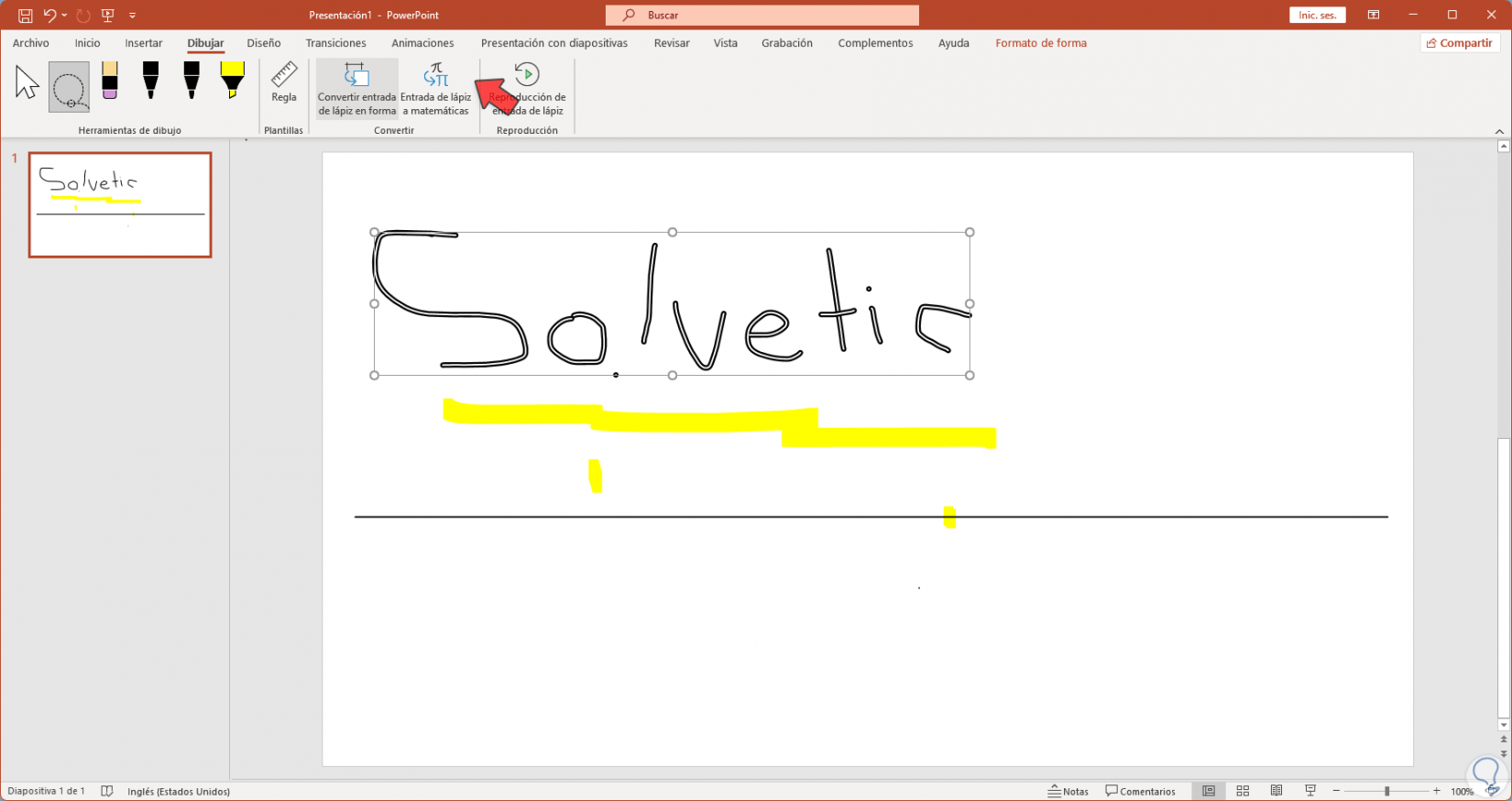The width and height of the screenshot is (1512, 801).
Task: Click the Inglés (Estados Unidos) language indicator
Action: tap(179, 791)
